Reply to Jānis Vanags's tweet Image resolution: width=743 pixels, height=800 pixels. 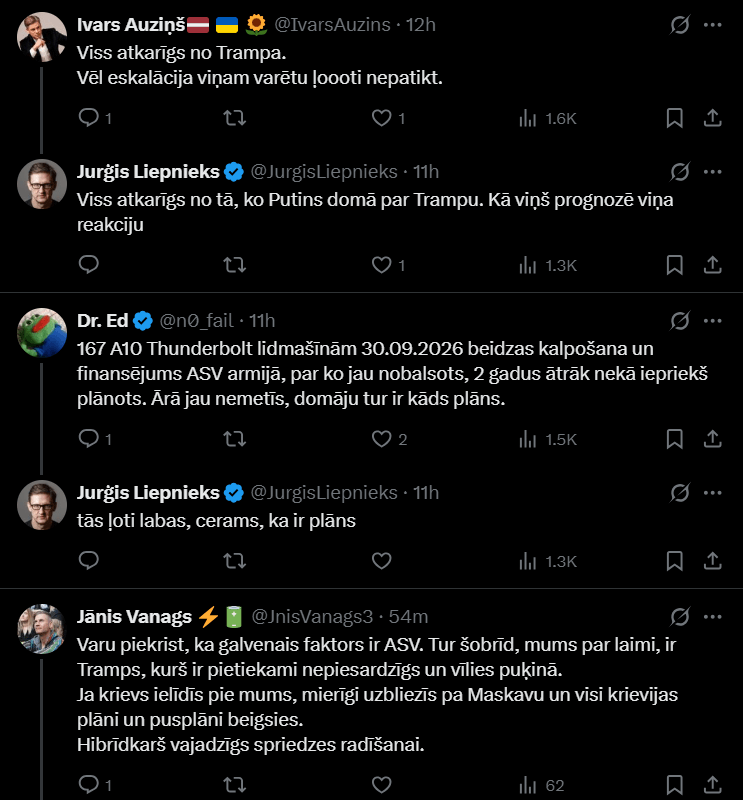pos(88,785)
